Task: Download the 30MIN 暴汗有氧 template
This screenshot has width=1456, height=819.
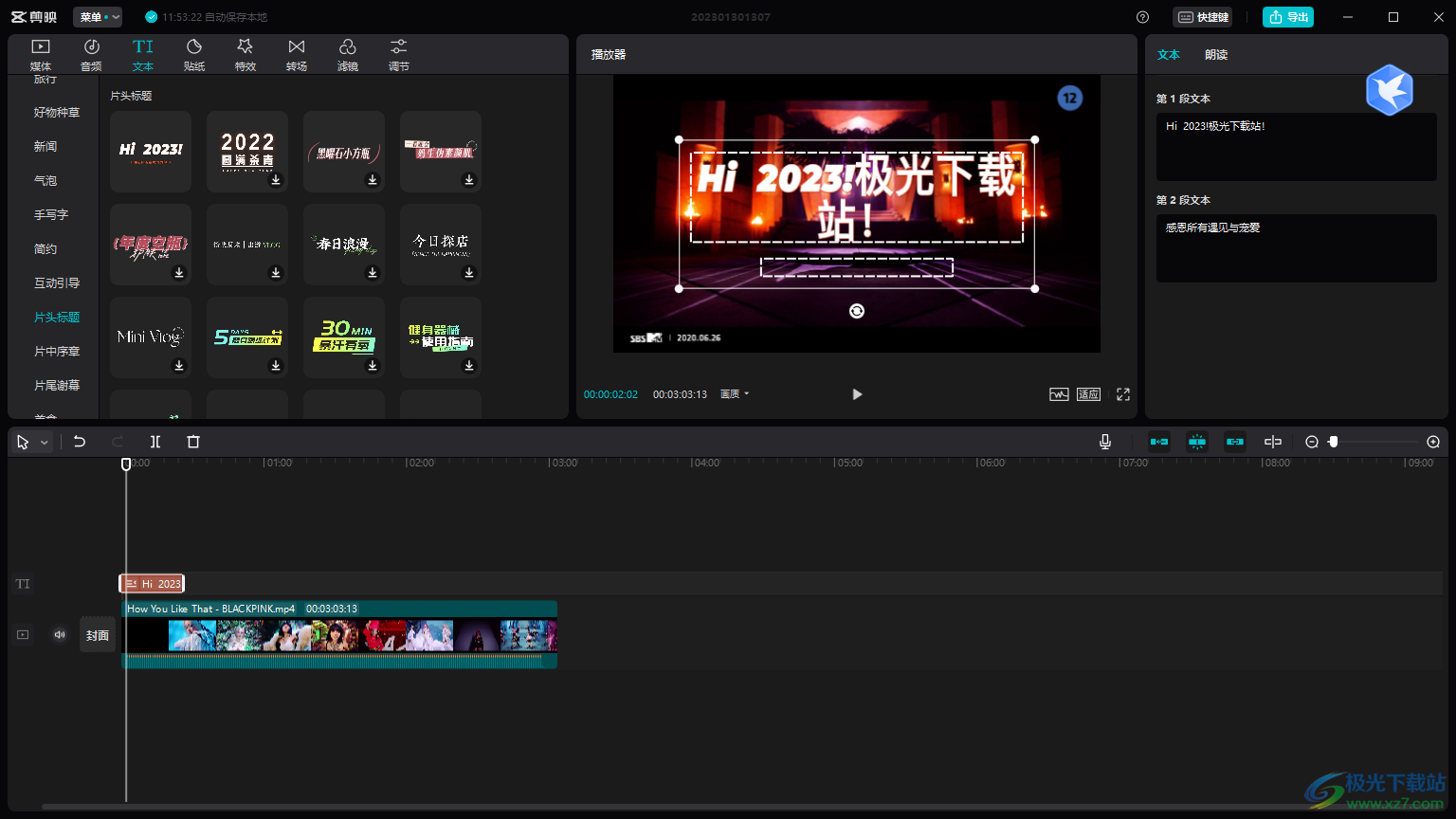Action: coord(373,366)
